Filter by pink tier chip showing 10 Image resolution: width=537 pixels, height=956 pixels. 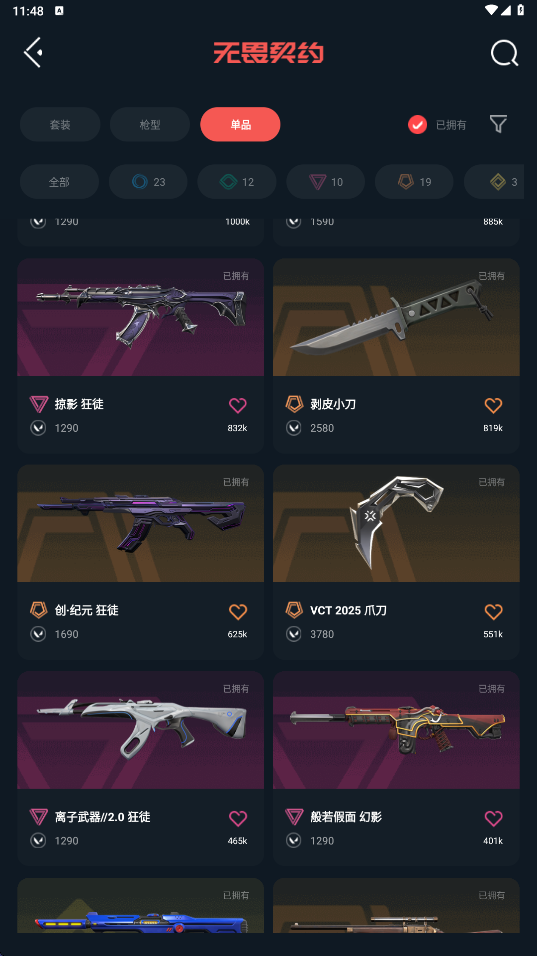click(325, 182)
